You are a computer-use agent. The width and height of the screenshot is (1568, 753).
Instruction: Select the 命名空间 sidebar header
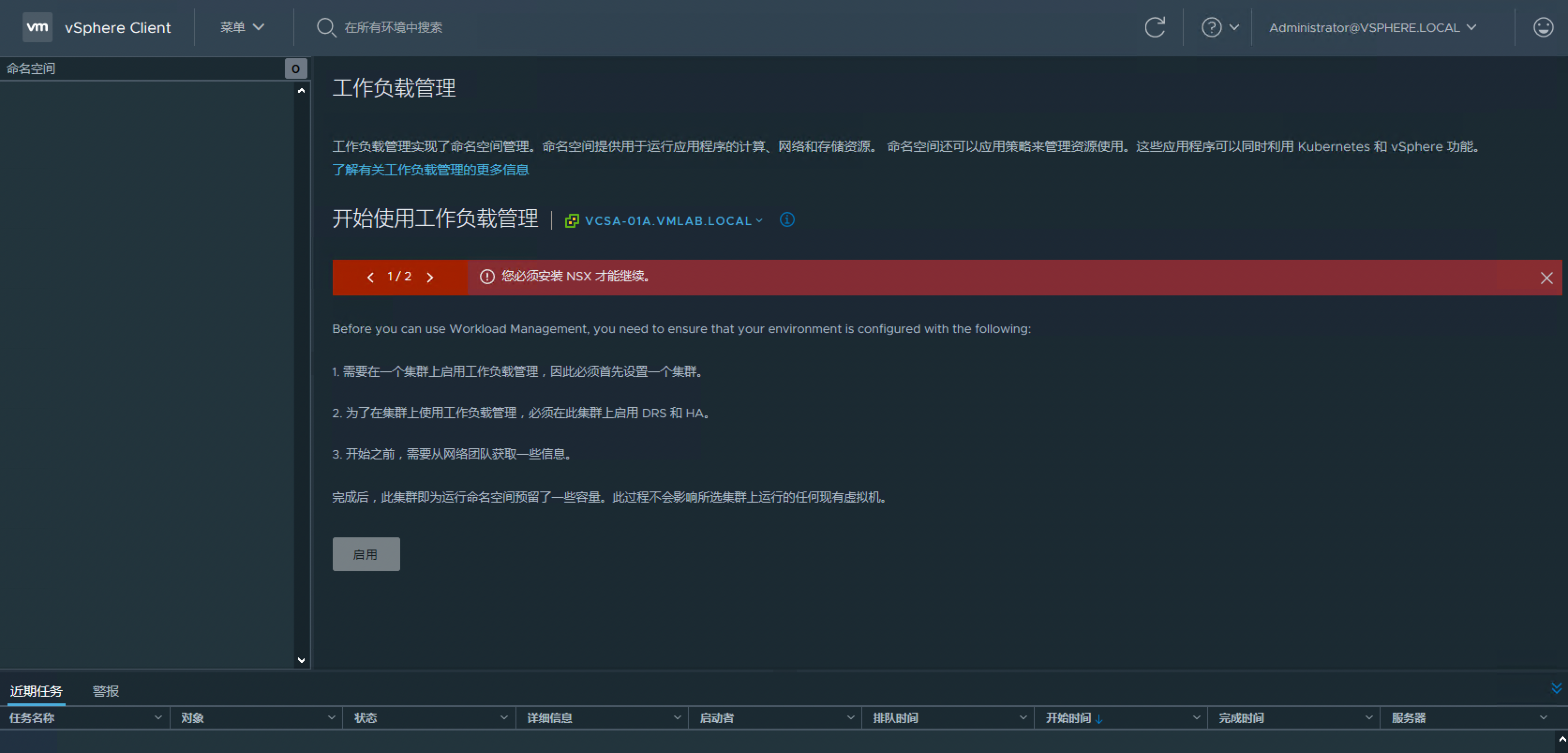30,68
